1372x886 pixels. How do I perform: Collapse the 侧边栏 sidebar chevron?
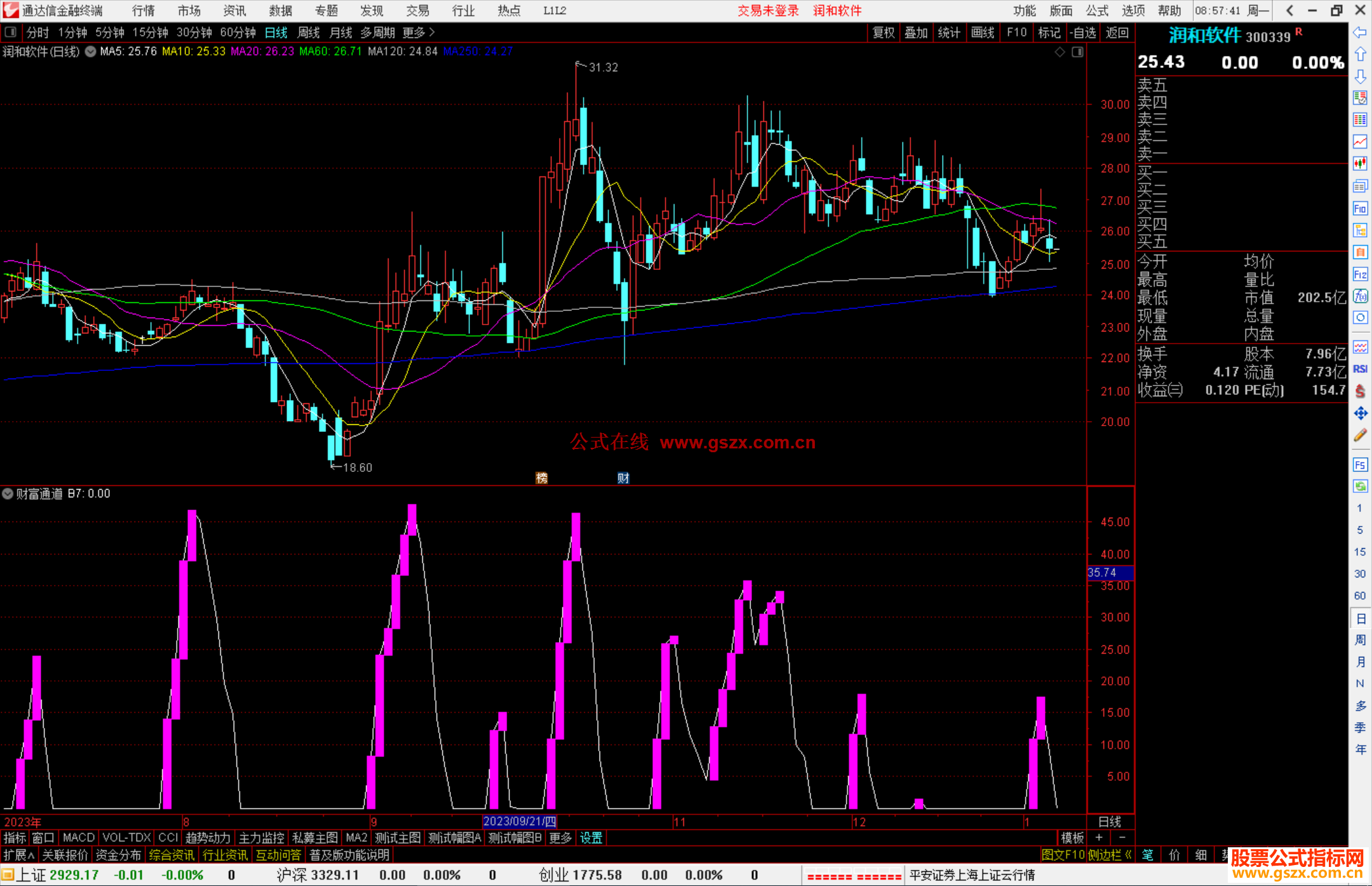click(1128, 855)
